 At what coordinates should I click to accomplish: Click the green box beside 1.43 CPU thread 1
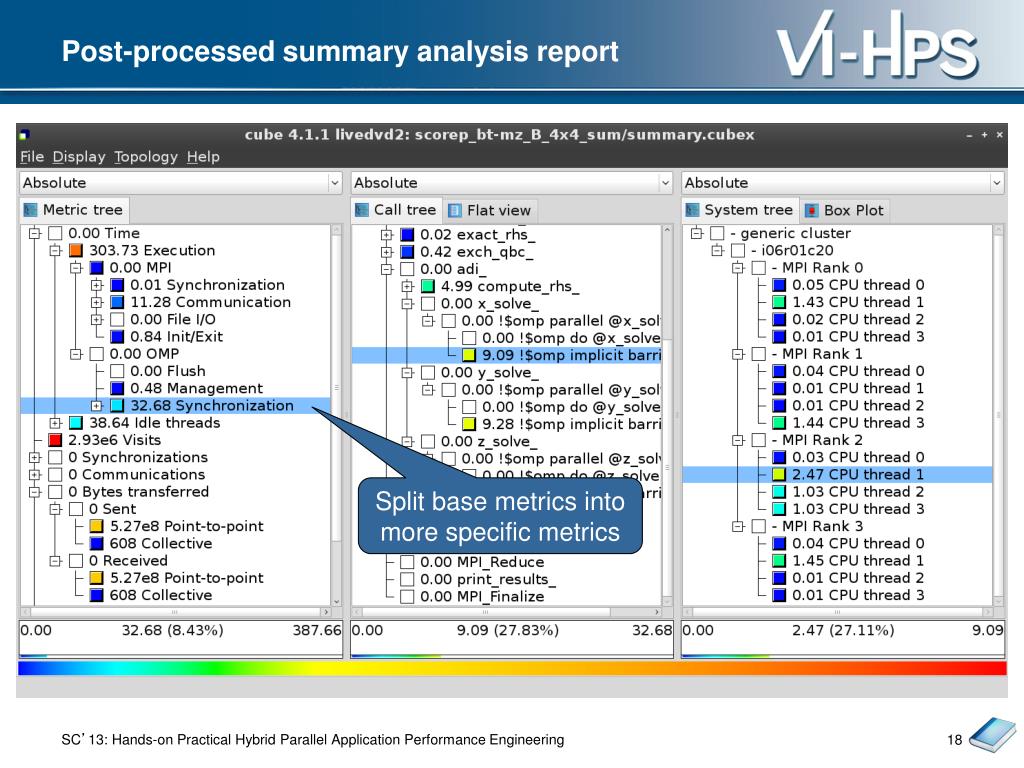(779, 302)
